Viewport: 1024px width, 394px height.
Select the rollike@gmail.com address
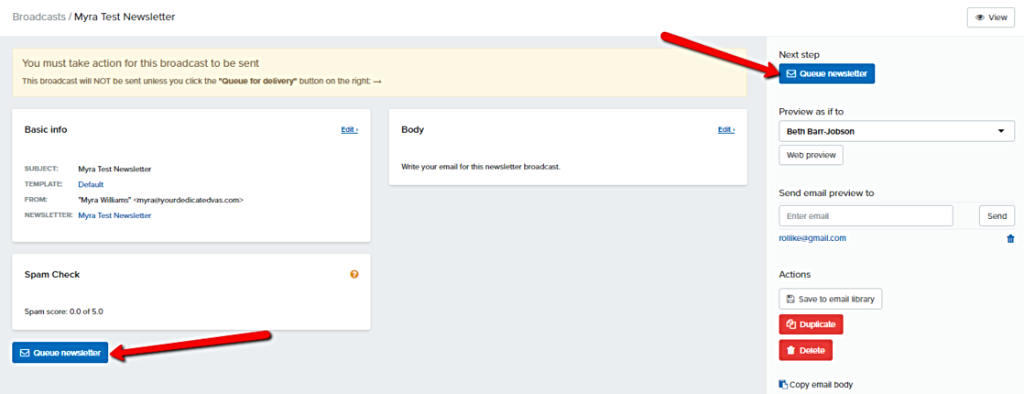click(812, 238)
